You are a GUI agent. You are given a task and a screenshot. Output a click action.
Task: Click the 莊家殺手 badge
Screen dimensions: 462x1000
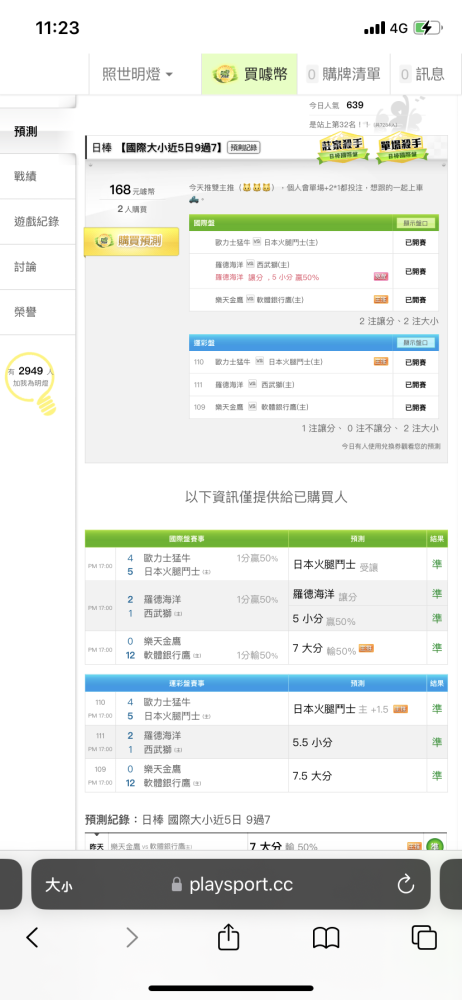tap(345, 149)
